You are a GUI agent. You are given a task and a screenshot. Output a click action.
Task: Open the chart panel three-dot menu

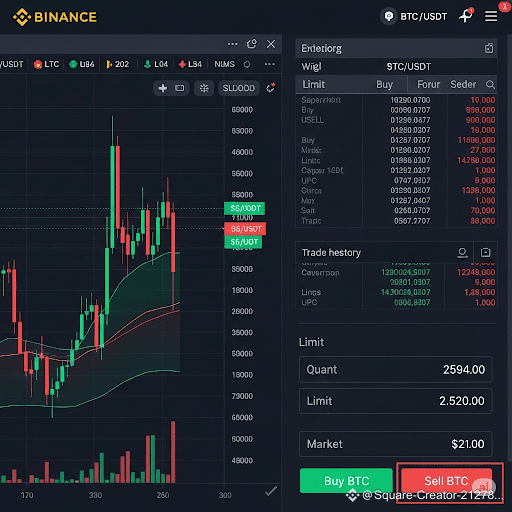[x=232, y=44]
